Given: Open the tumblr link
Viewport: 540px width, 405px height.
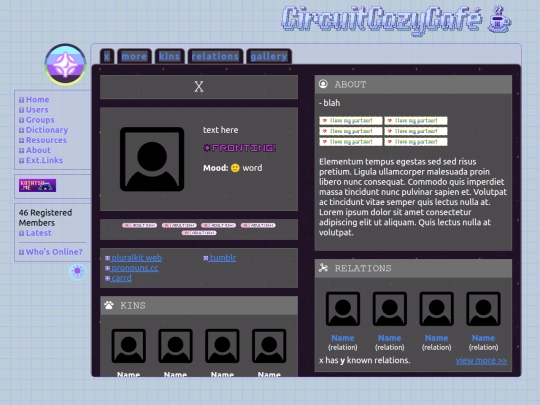Looking at the screenshot, I should click(223, 258).
